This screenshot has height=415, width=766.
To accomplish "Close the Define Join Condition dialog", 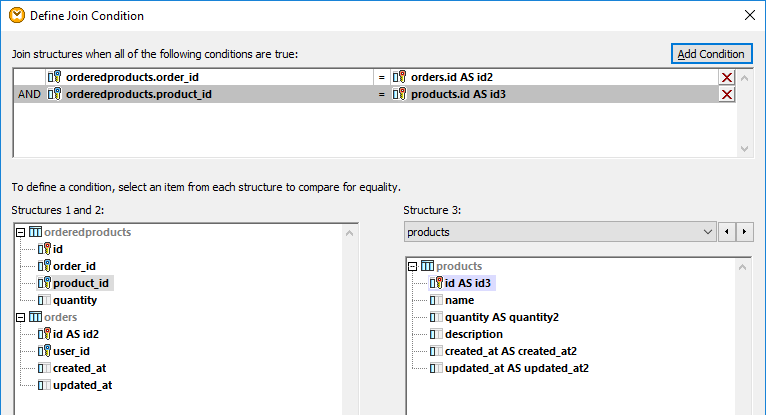I will 749,15.
